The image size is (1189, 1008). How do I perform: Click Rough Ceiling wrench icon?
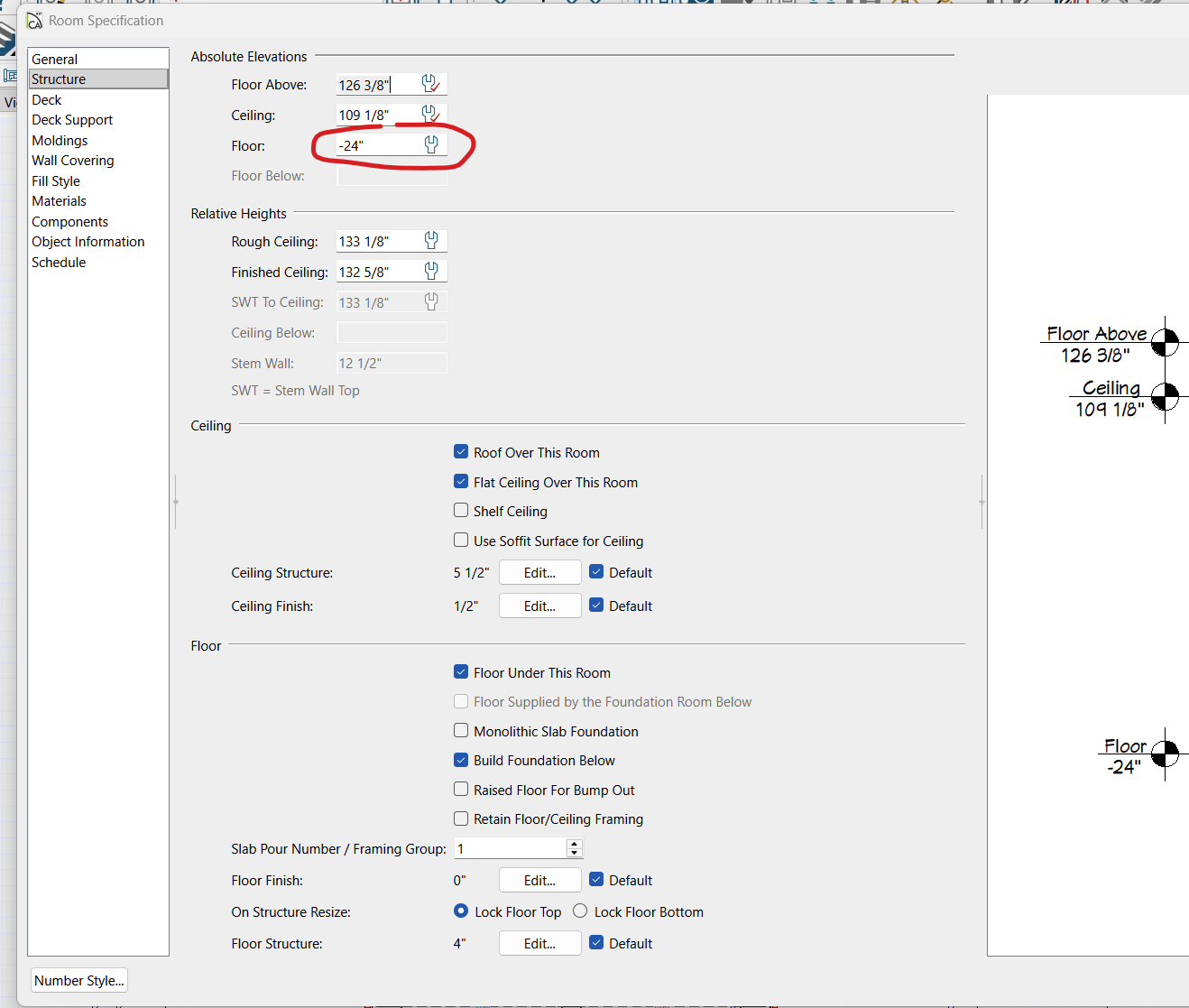click(430, 240)
